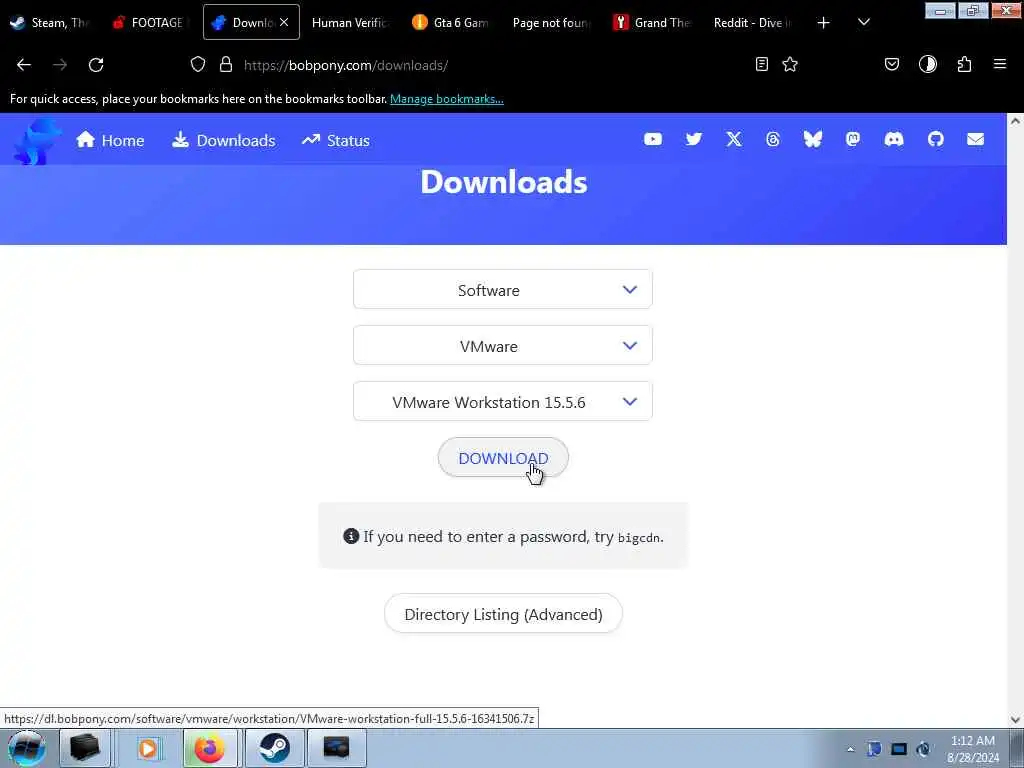Expand the Software category dropdown
The image size is (1024, 768).
[503, 289]
